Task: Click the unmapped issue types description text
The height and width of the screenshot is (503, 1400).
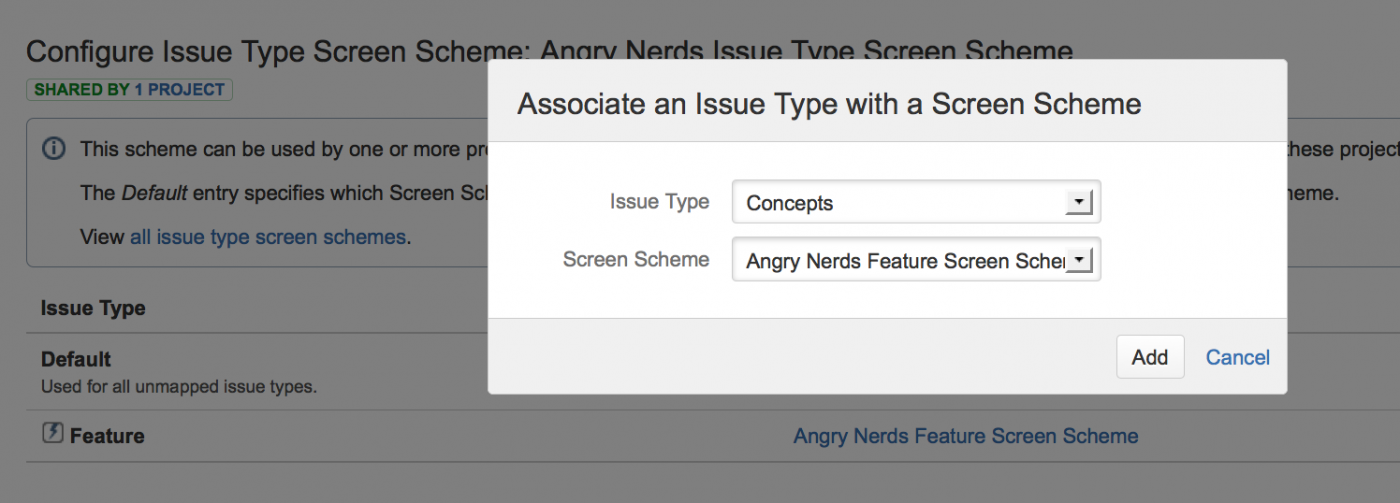Action: pyautogui.click(x=179, y=386)
